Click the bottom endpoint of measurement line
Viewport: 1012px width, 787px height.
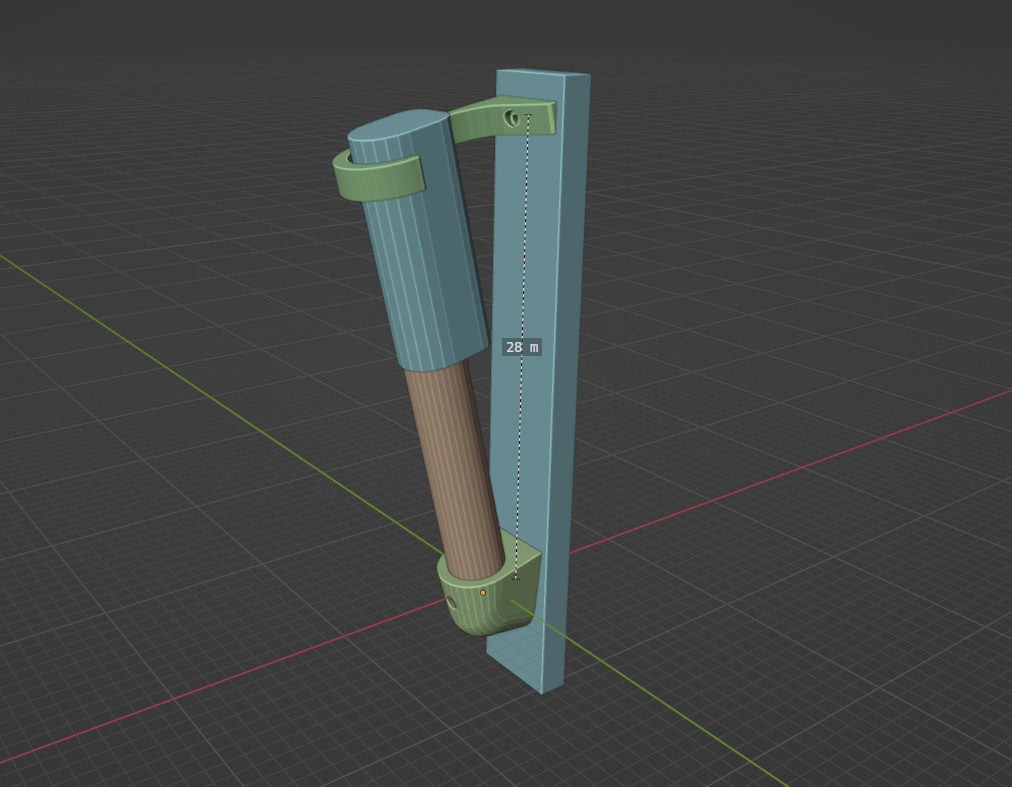[x=516, y=578]
